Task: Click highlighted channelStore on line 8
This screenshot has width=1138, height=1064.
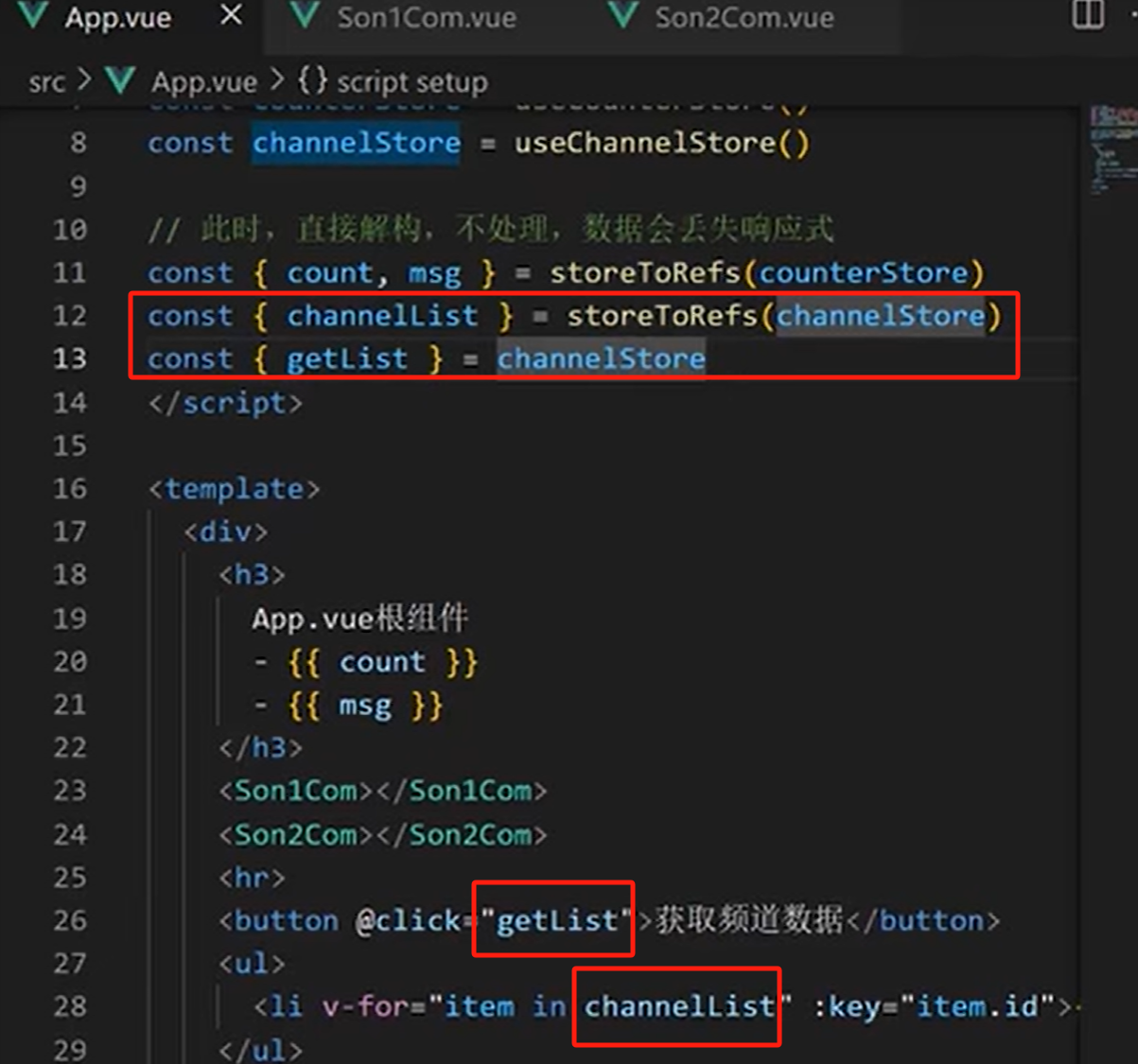Action: [x=356, y=143]
